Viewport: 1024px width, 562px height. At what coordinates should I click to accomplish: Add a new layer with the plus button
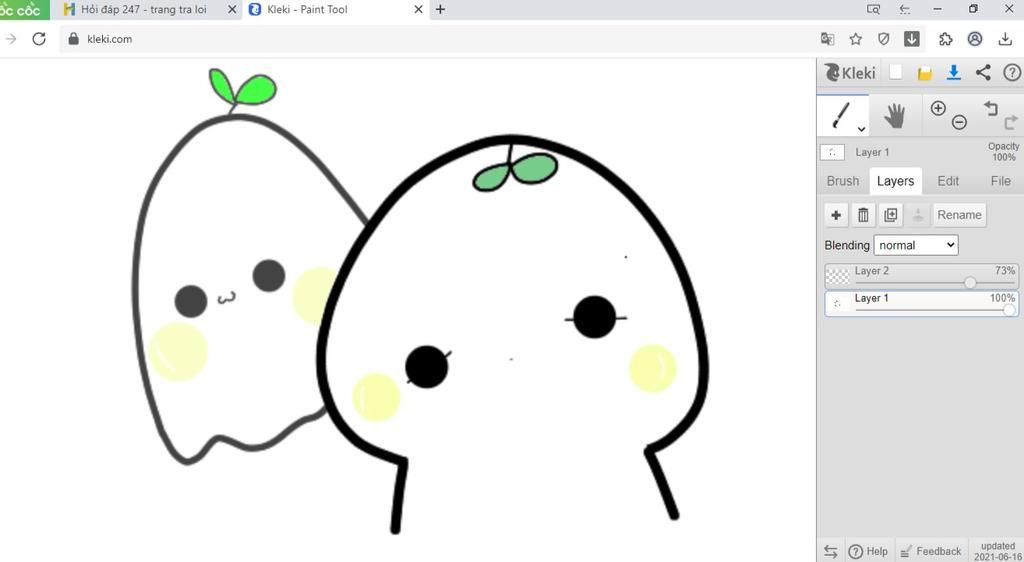click(x=836, y=215)
